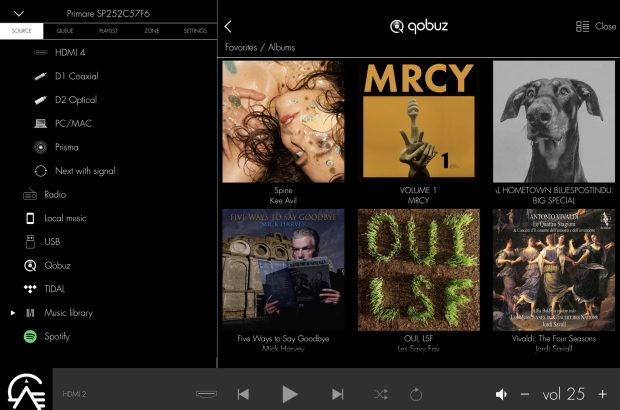This screenshot has height=410, width=620.
Task: Open the Settings tab
Action: tap(195, 31)
